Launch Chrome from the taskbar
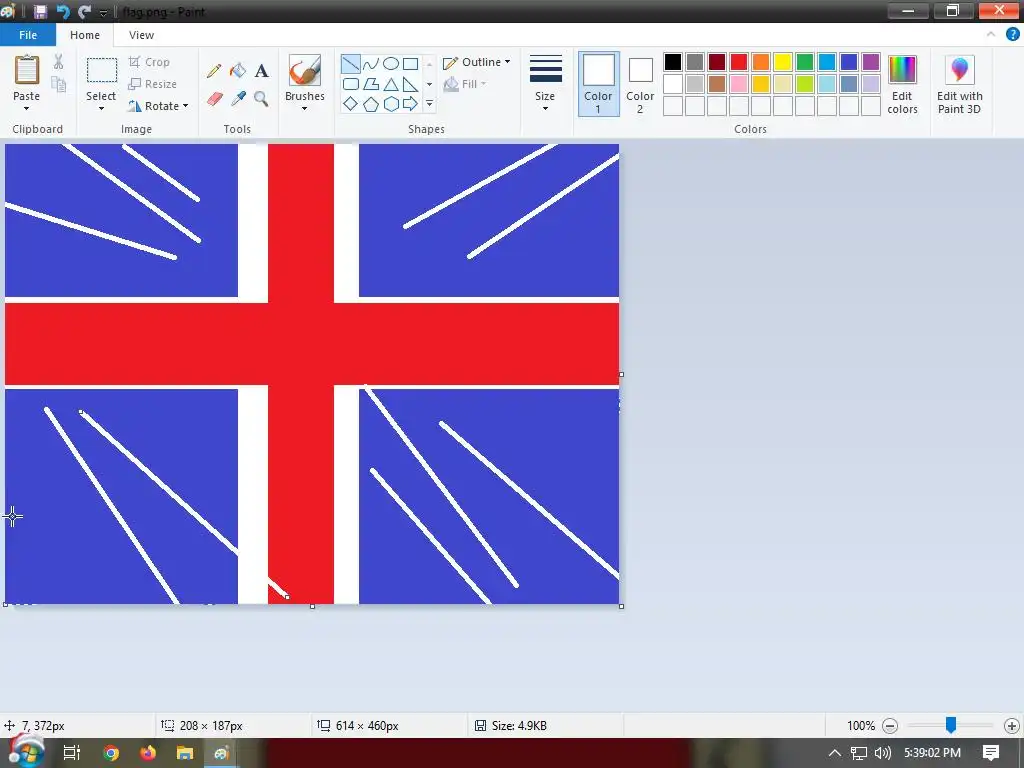This screenshot has height=768, width=1024. click(111, 753)
